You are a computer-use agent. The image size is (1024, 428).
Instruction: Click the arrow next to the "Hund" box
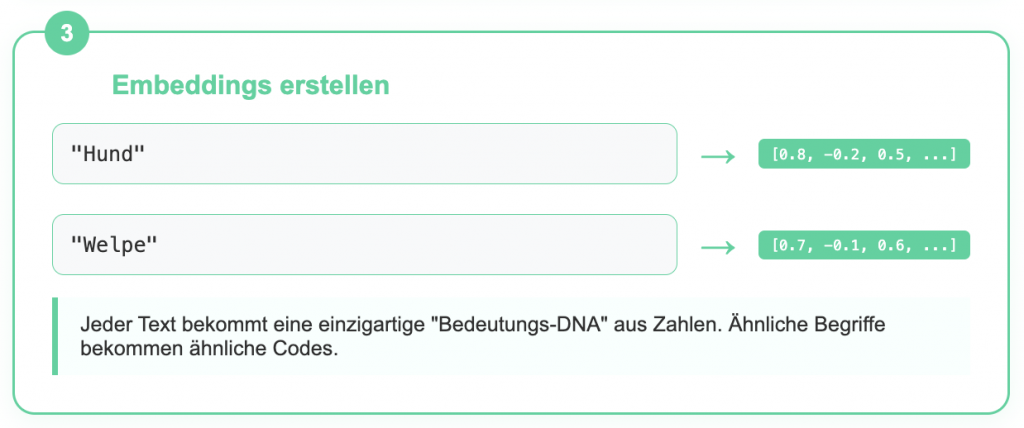pyautogui.click(x=717, y=156)
